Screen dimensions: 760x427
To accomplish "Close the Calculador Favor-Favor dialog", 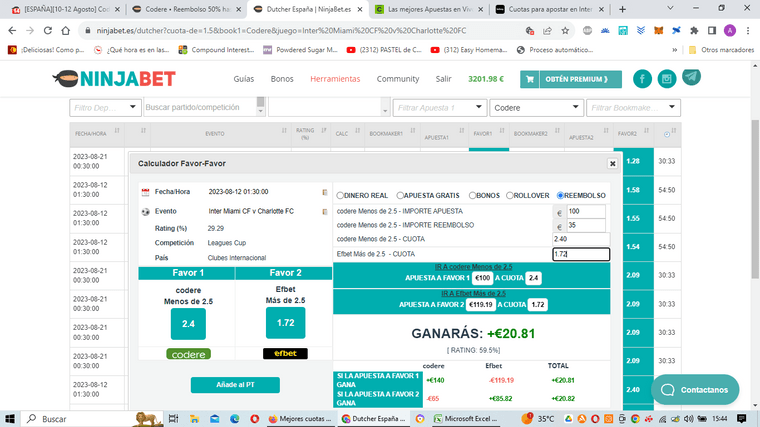I will (x=612, y=164).
